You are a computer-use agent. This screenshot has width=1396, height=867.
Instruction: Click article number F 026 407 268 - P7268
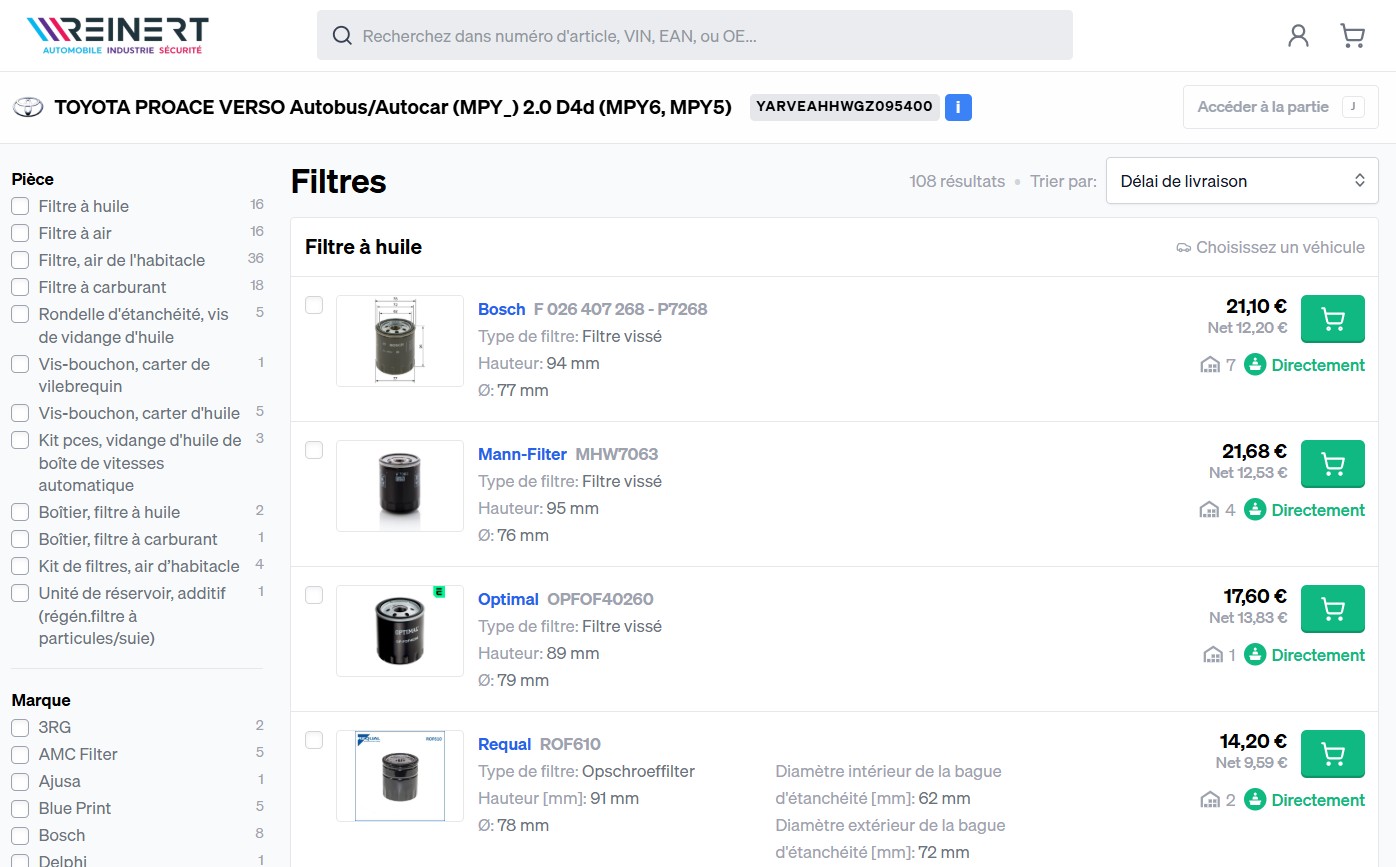[620, 309]
